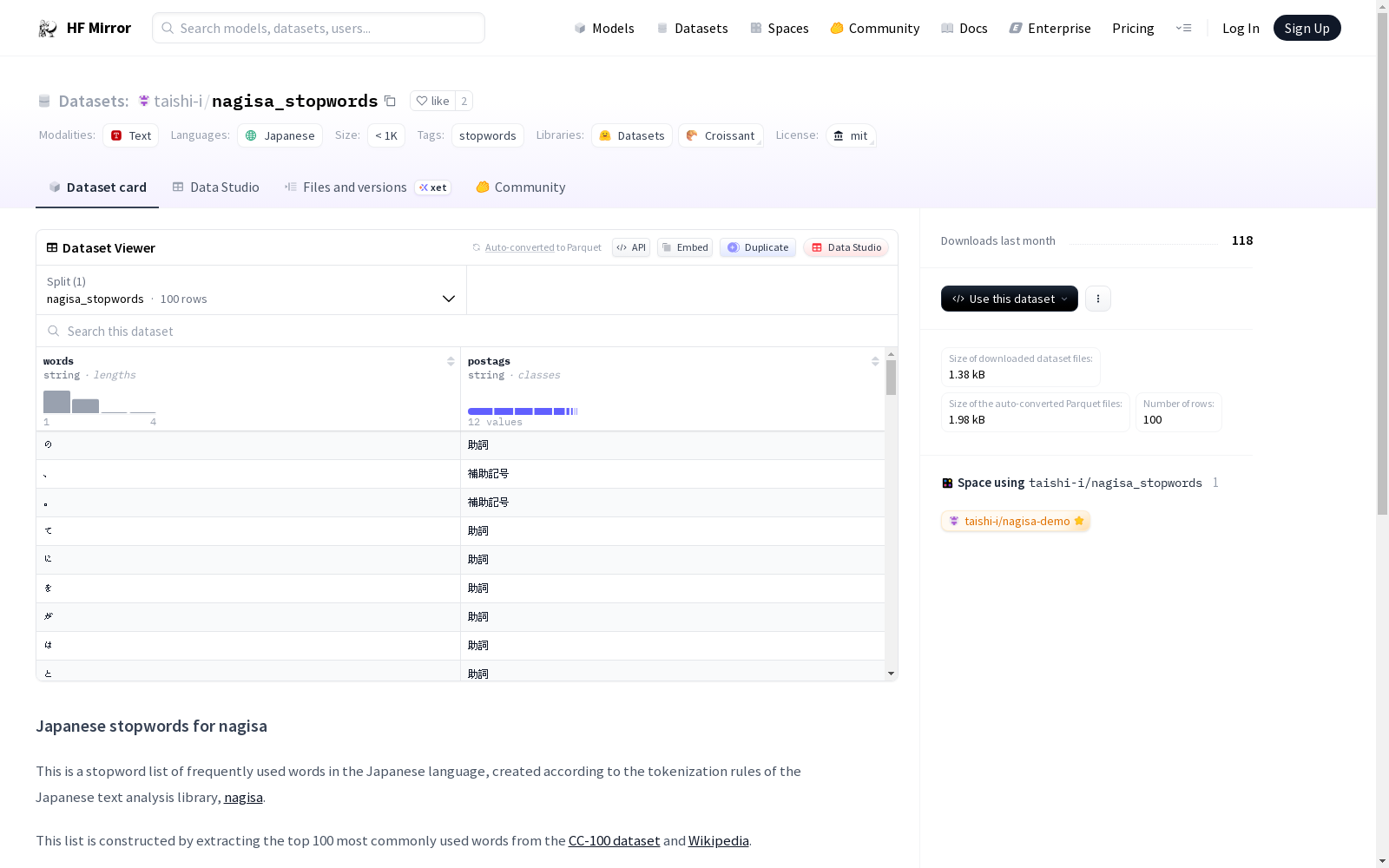The width and height of the screenshot is (1389, 868).
Task: Copy dataset name with the copy icon
Action: (x=391, y=101)
